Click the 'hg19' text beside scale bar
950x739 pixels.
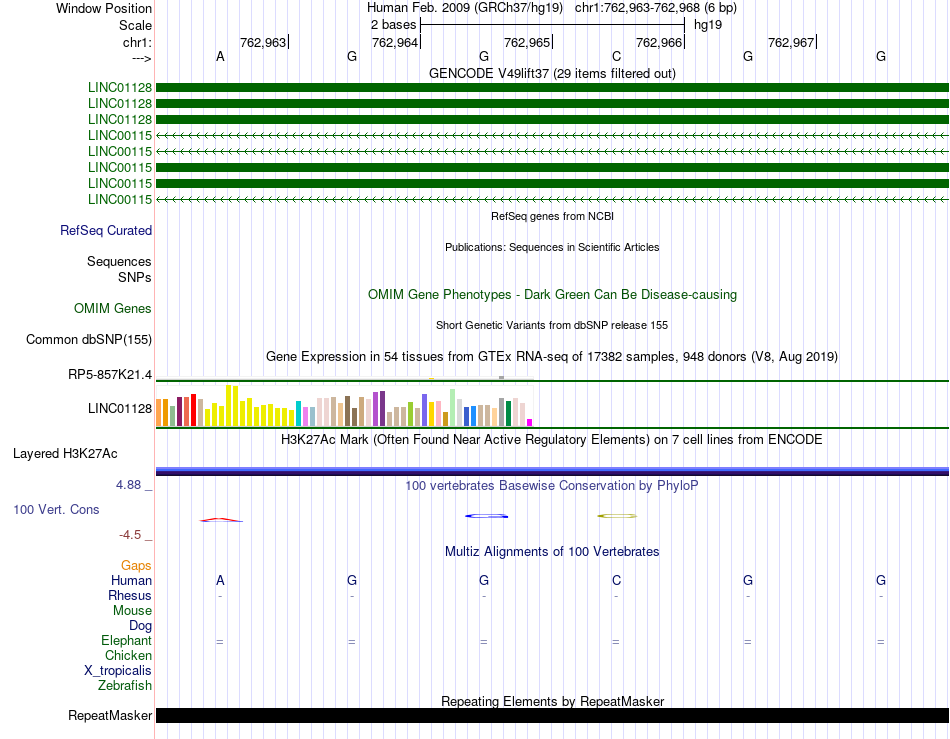click(x=708, y=25)
